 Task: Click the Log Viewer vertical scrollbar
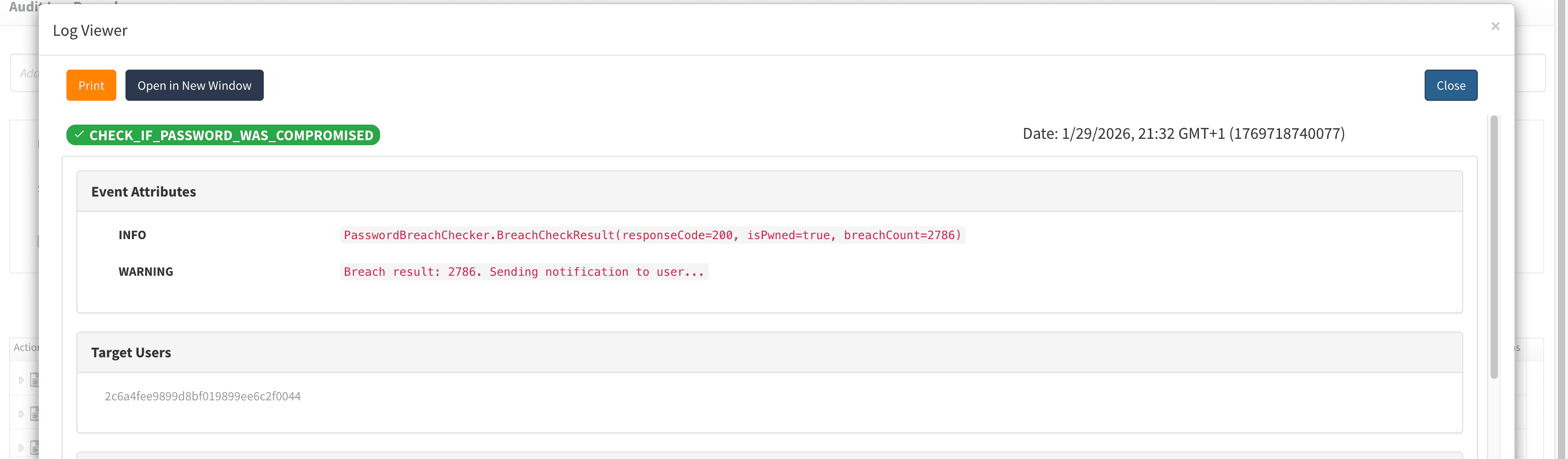pos(1494,247)
